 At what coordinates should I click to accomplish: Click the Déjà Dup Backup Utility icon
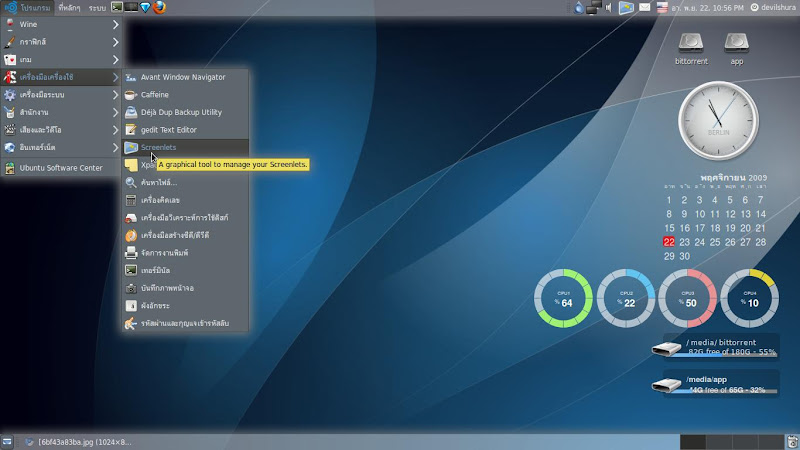pos(131,112)
